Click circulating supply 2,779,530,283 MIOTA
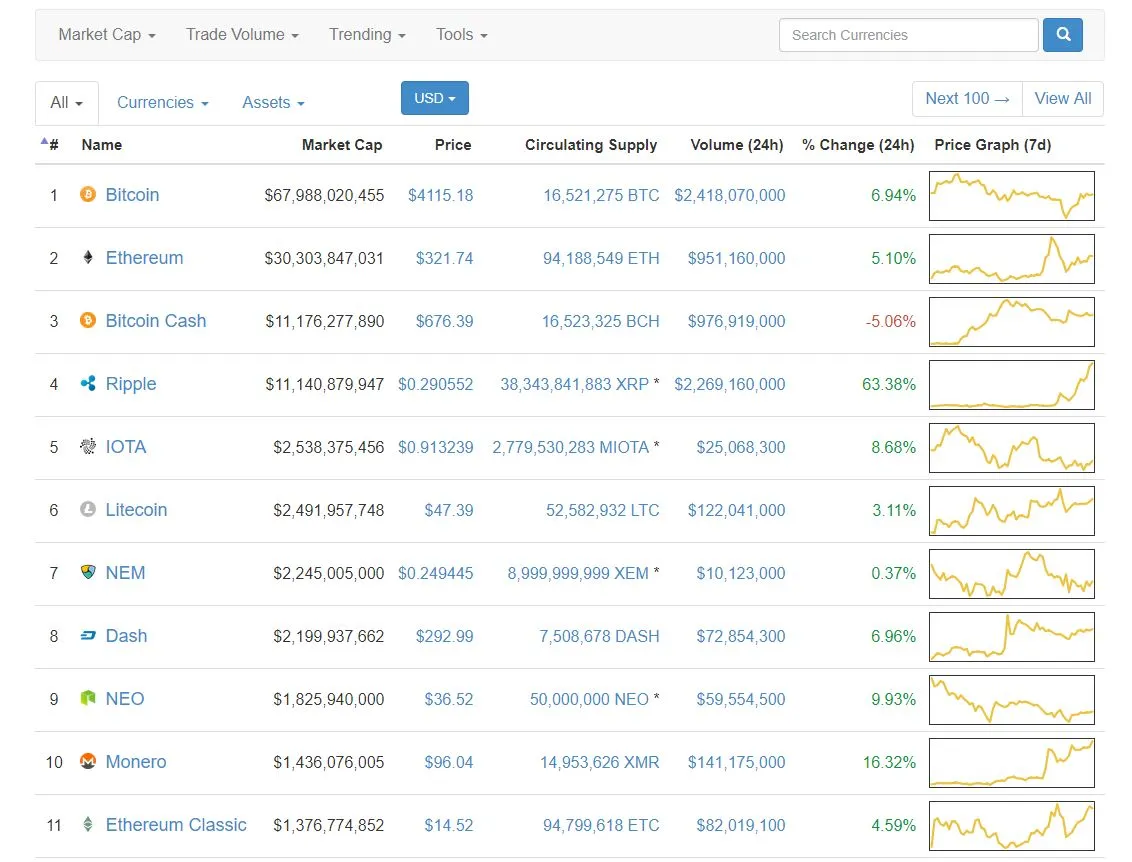This screenshot has height=862, width=1132. 570,447
